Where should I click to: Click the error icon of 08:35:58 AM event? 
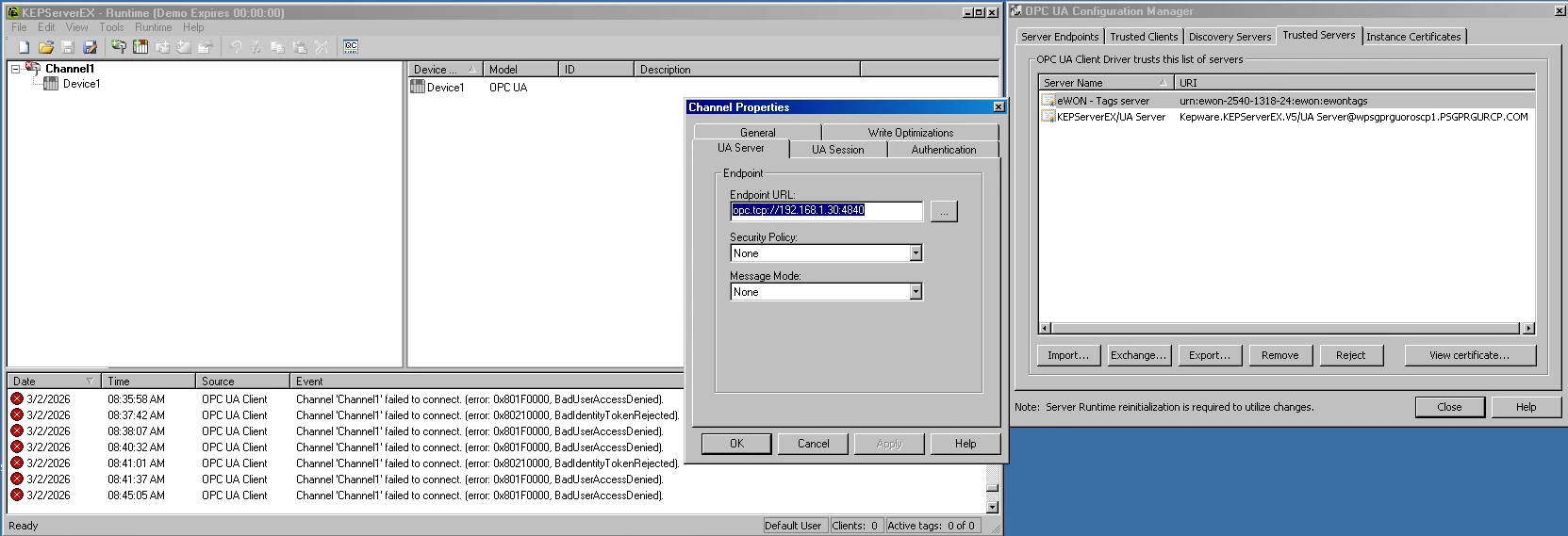pyautogui.click(x=17, y=399)
